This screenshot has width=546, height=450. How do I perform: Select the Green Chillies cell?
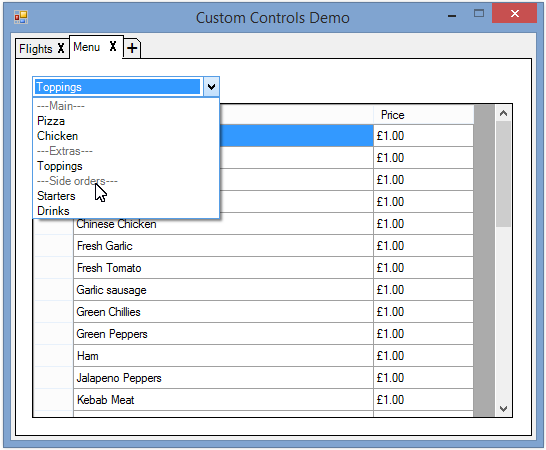[x=223, y=312]
